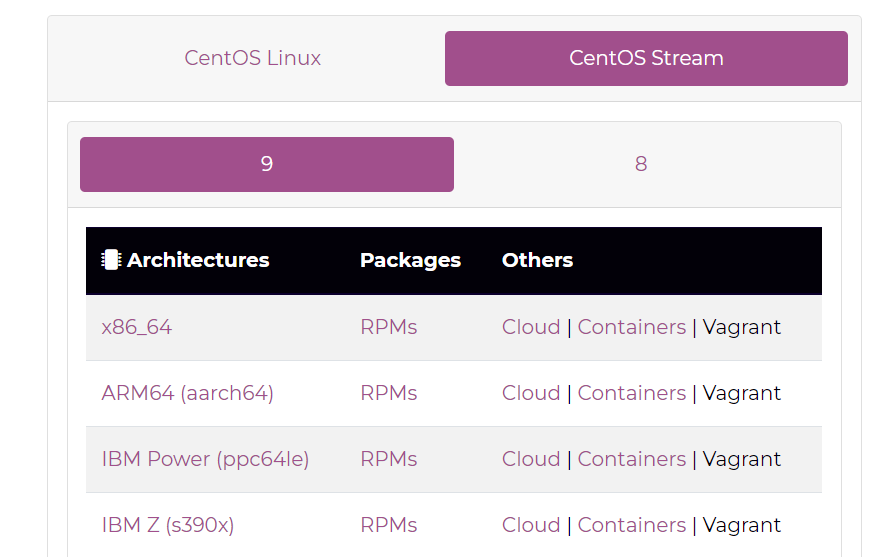The height and width of the screenshot is (557, 896).
Task: Click the Architectures column header
Action: point(198,260)
